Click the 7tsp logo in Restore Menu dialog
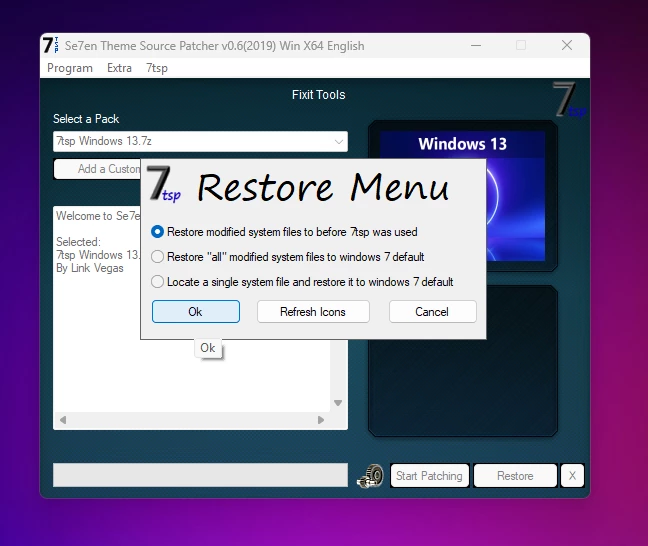Image resolution: width=648 pixels, height=546 pixels. pyautogui.click(x=164, y=184)
